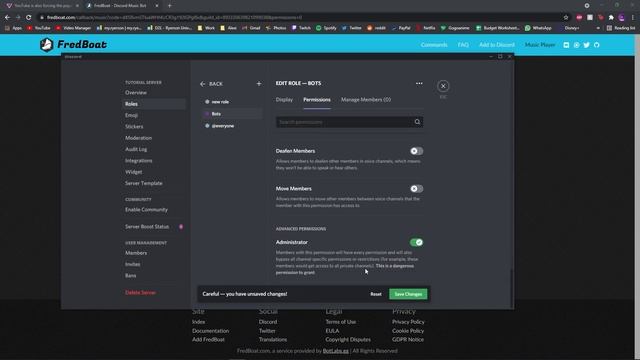Open the YouTube bookmark
Viewport: 640px width, 360px height.
pyautogui.click(x=39, y=28)
